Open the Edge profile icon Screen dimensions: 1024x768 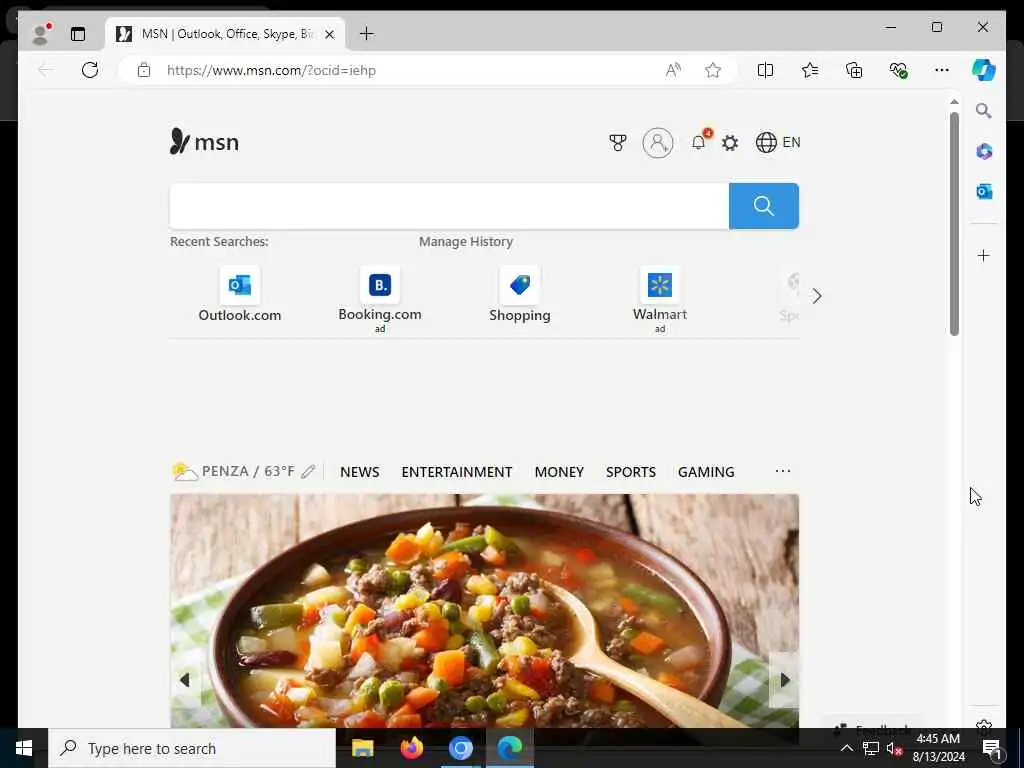41,33
